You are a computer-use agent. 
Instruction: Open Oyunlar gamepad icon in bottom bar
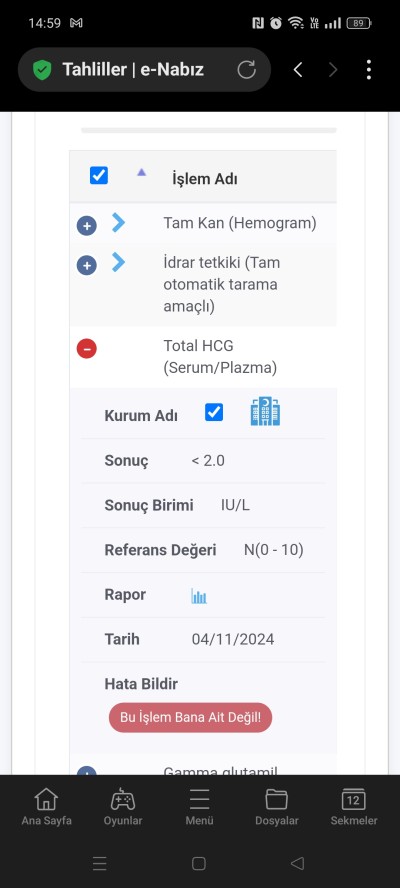click(122, 800)
